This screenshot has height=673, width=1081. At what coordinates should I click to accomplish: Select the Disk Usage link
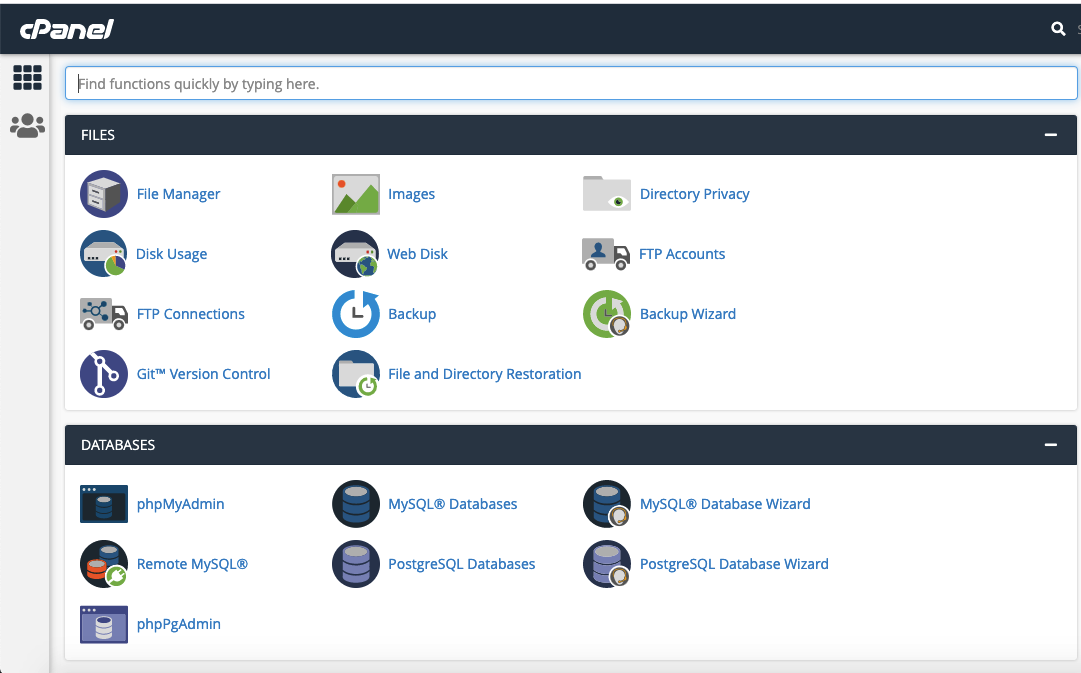pos(172,254)
